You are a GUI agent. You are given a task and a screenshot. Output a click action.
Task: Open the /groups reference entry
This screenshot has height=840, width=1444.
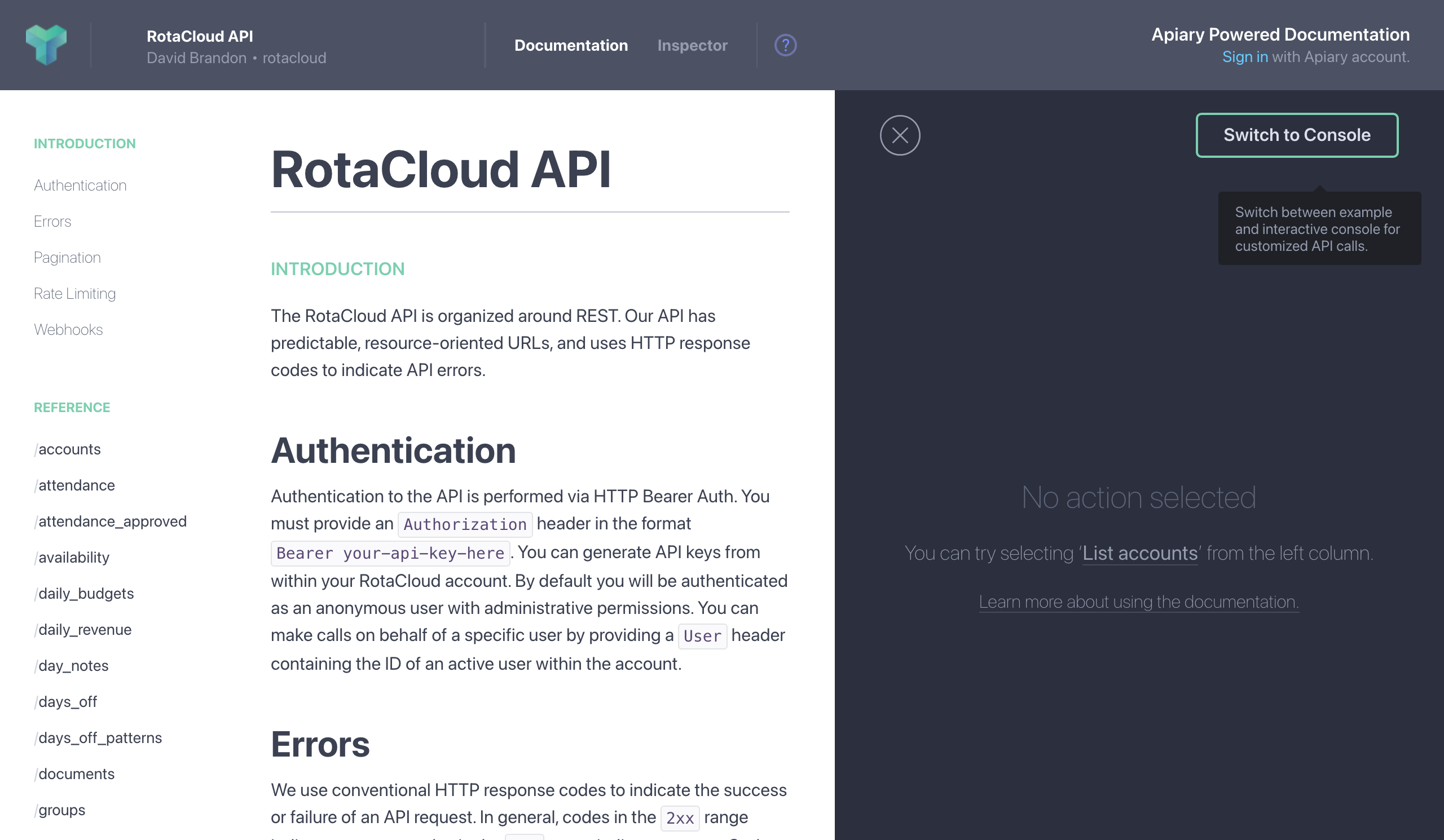point(60,810)
